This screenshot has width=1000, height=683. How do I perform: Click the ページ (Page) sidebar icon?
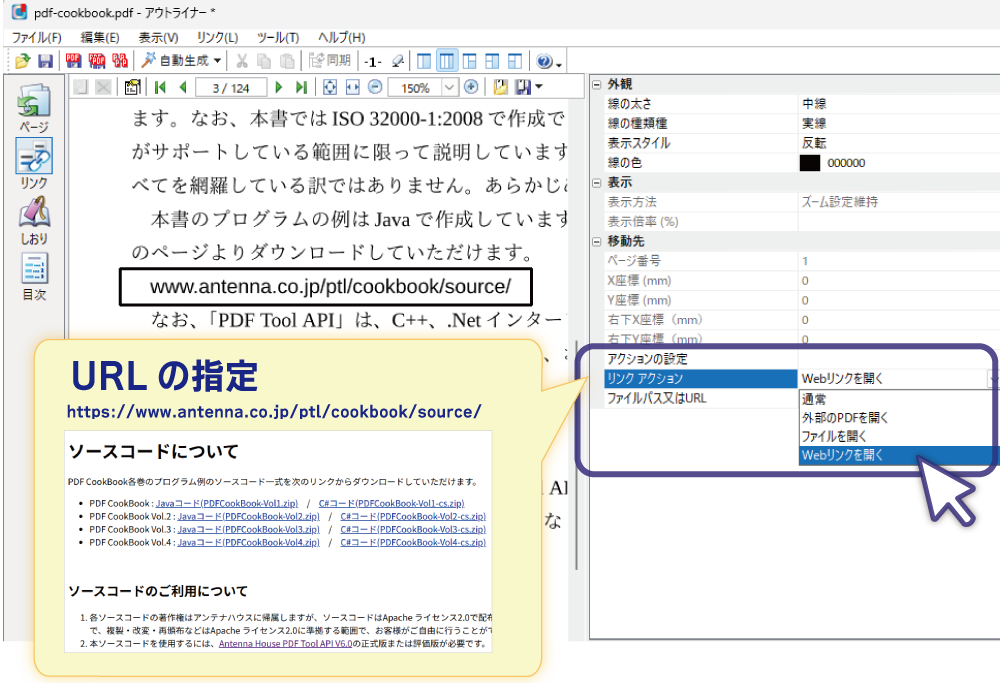(x=34, y=106)
